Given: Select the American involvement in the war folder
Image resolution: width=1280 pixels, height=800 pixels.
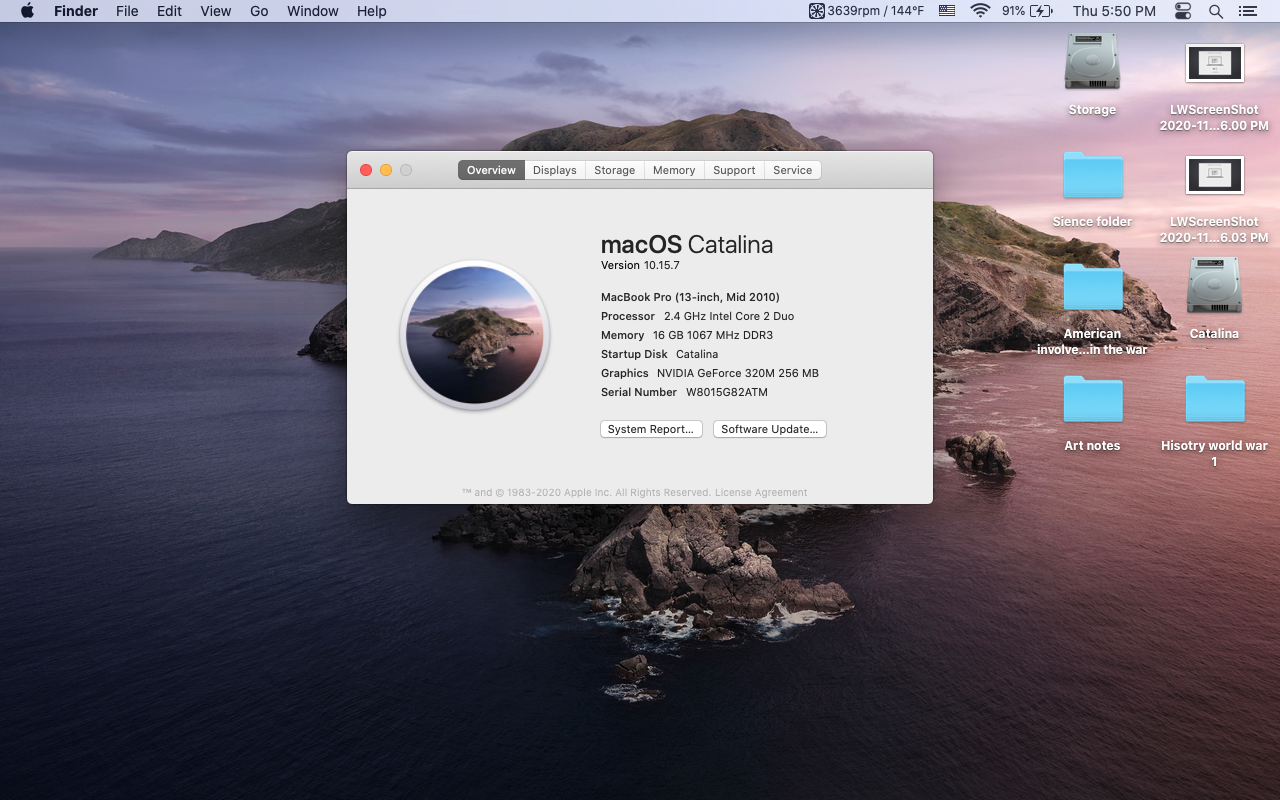Looking at the screenshot, I should (x=1092, y=287).
